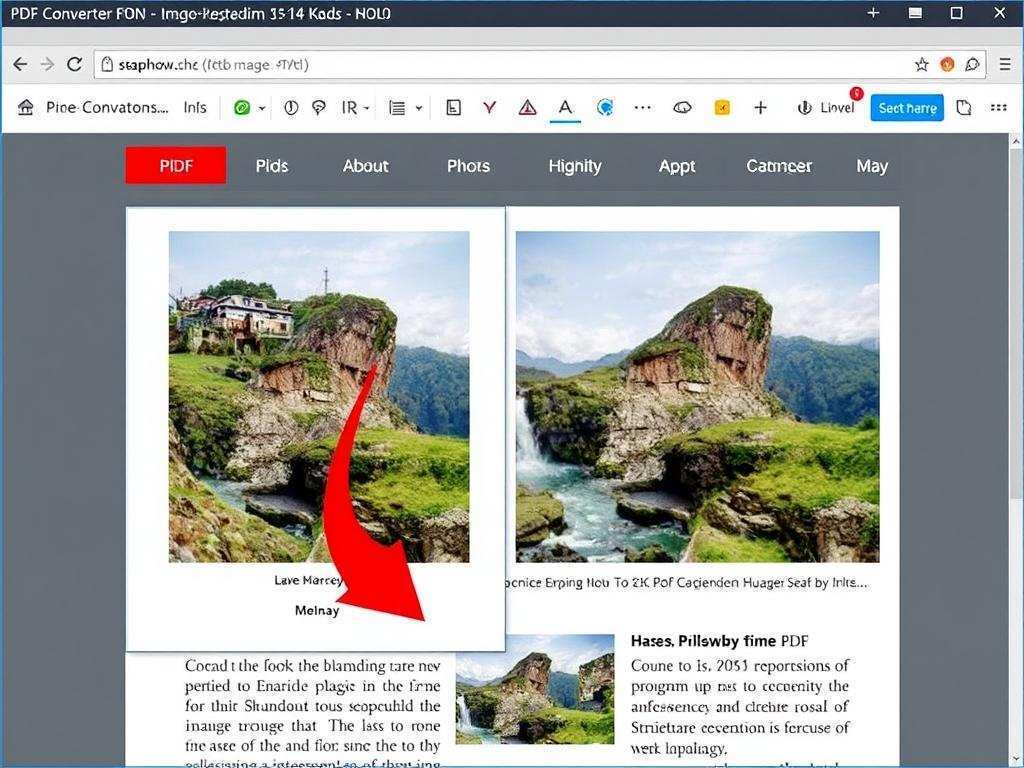Open the grid dots icon at toolbar end
The image size is (1024, 768).
[x=999, y=108]
